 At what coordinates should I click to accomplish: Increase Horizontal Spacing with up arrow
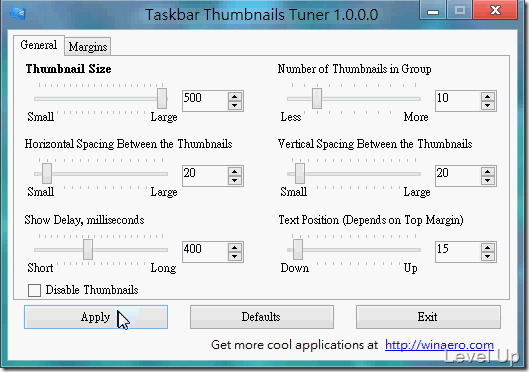235,171
